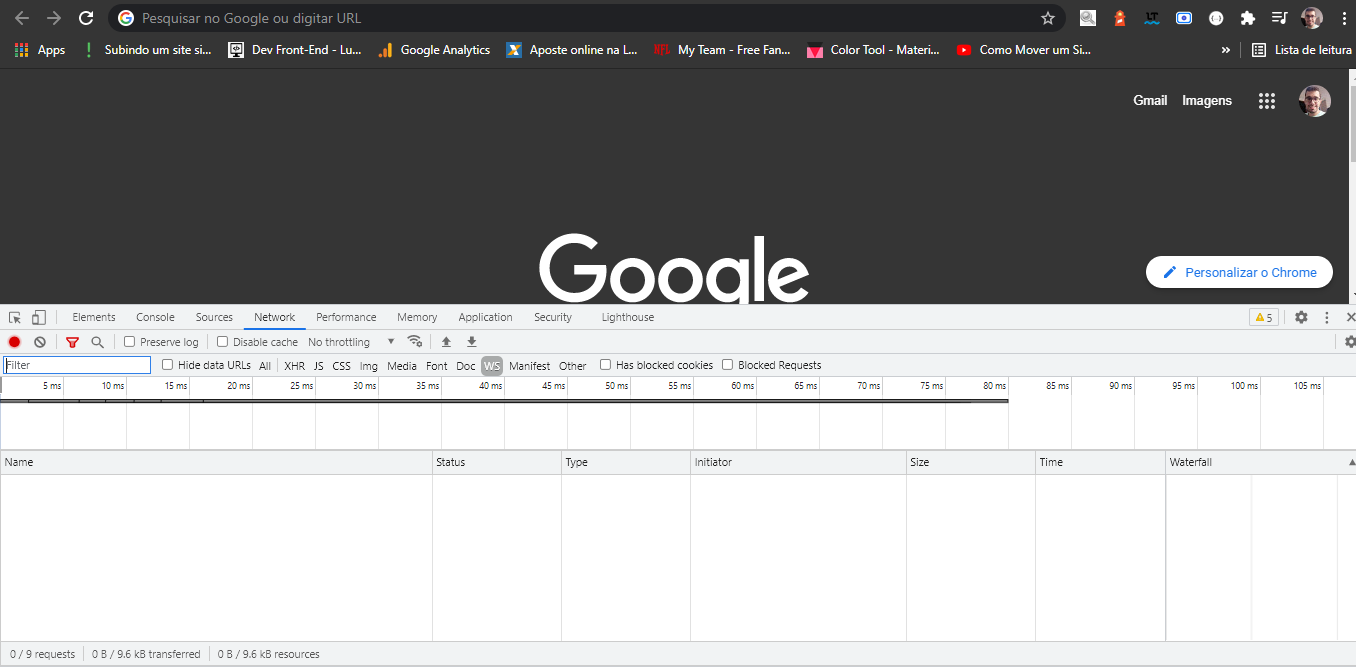Image resolution: width=1356 pixels, height=667 pixels.
Task: Switch to the Performance tab
Action: click(346, 317)
